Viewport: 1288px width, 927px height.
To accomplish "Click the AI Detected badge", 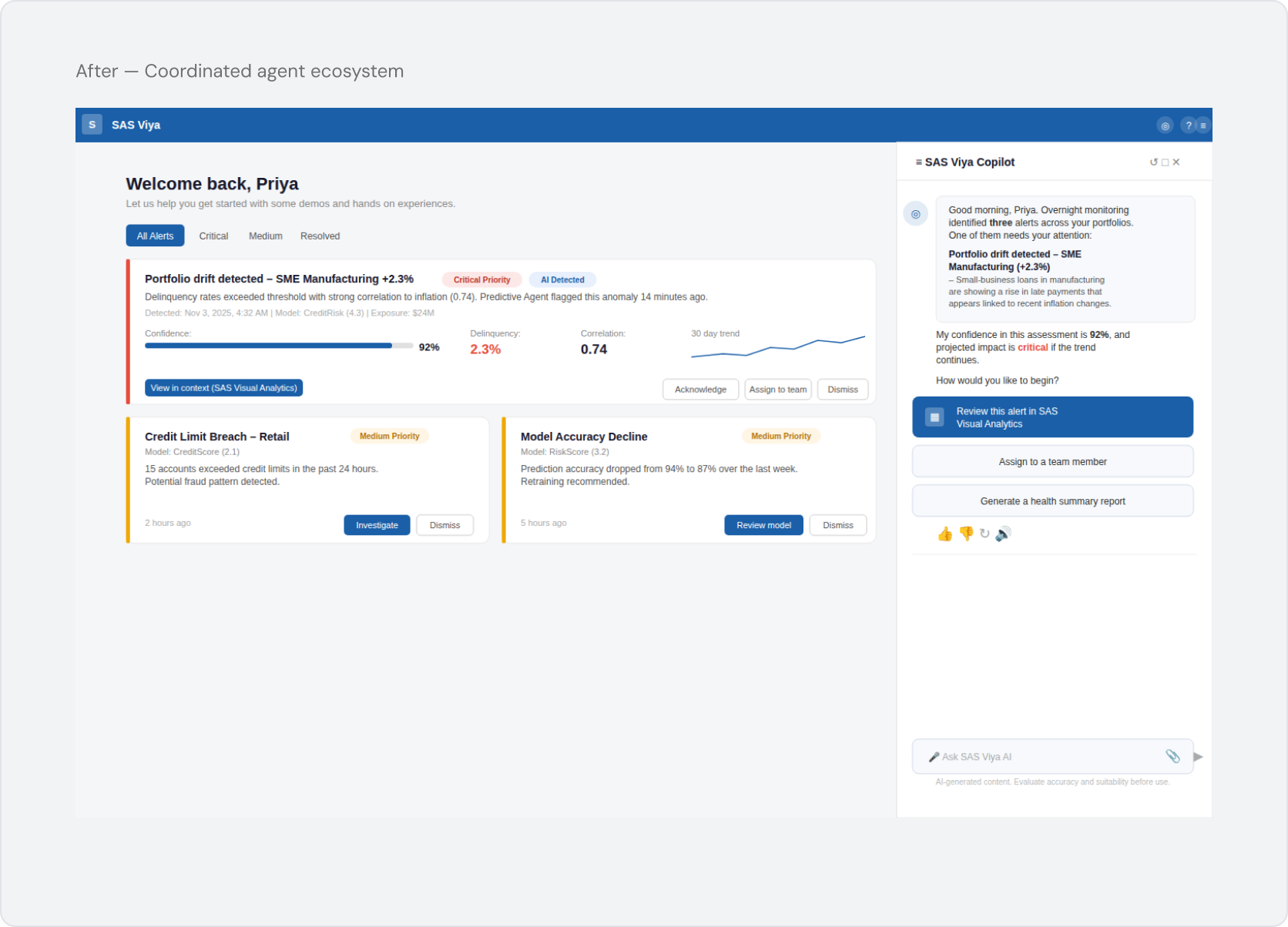I will click(x=562, y=280).
